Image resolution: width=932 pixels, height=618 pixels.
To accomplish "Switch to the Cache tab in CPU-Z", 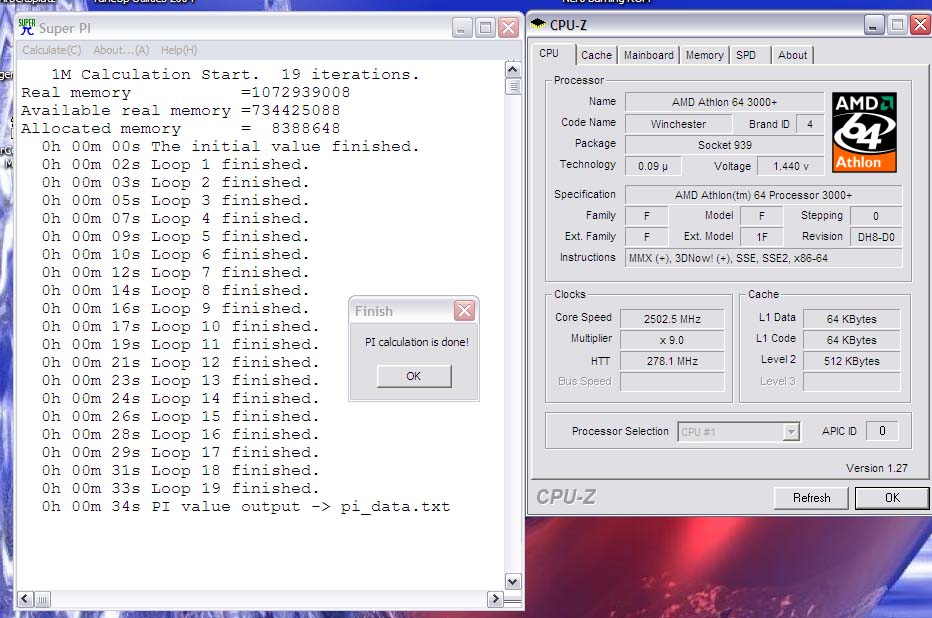I will pos(596,55).
